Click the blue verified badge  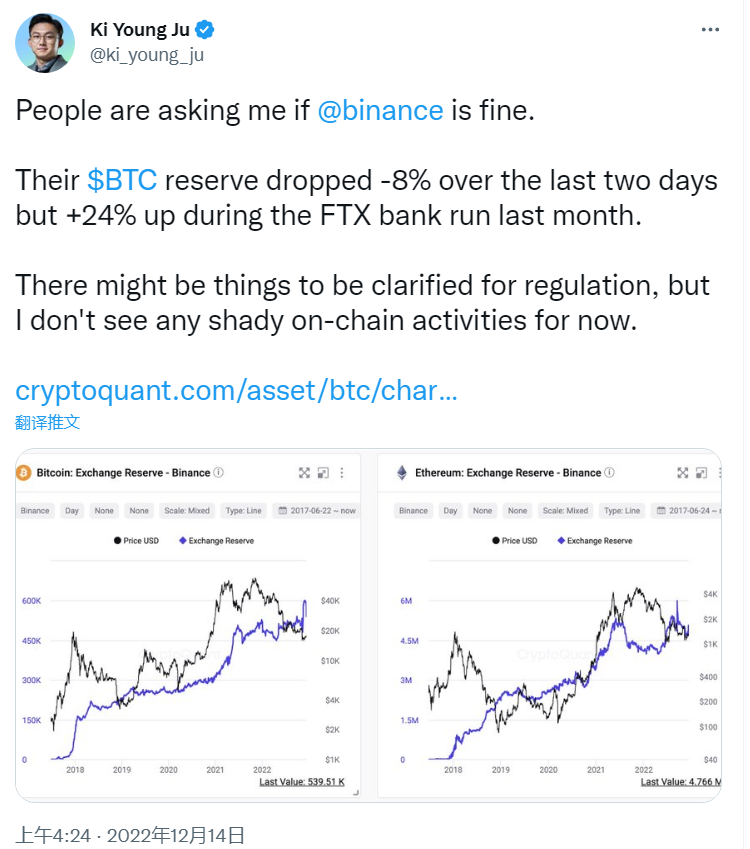click(205, 30)
